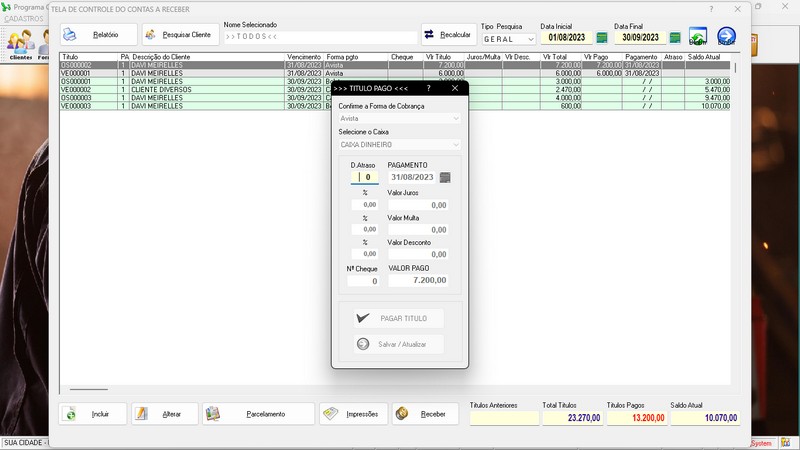
Task: Click the Incluir add button
Action: coord(93,414)
